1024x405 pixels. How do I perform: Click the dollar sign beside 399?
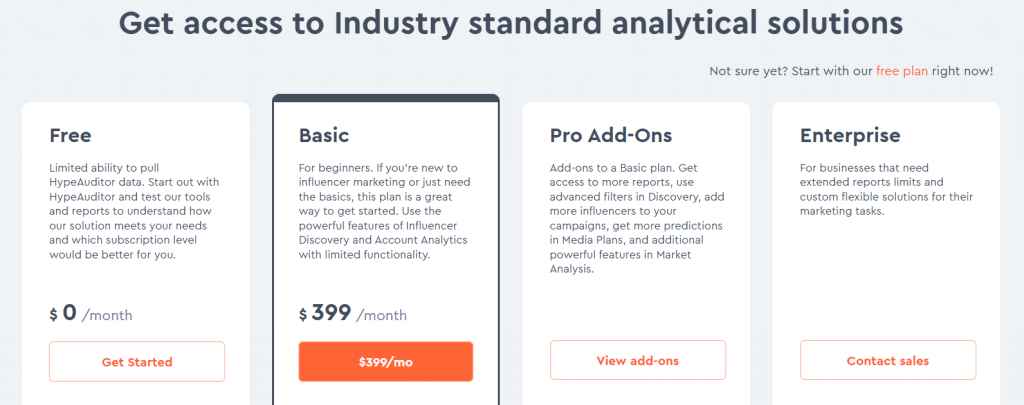[303, 315]
